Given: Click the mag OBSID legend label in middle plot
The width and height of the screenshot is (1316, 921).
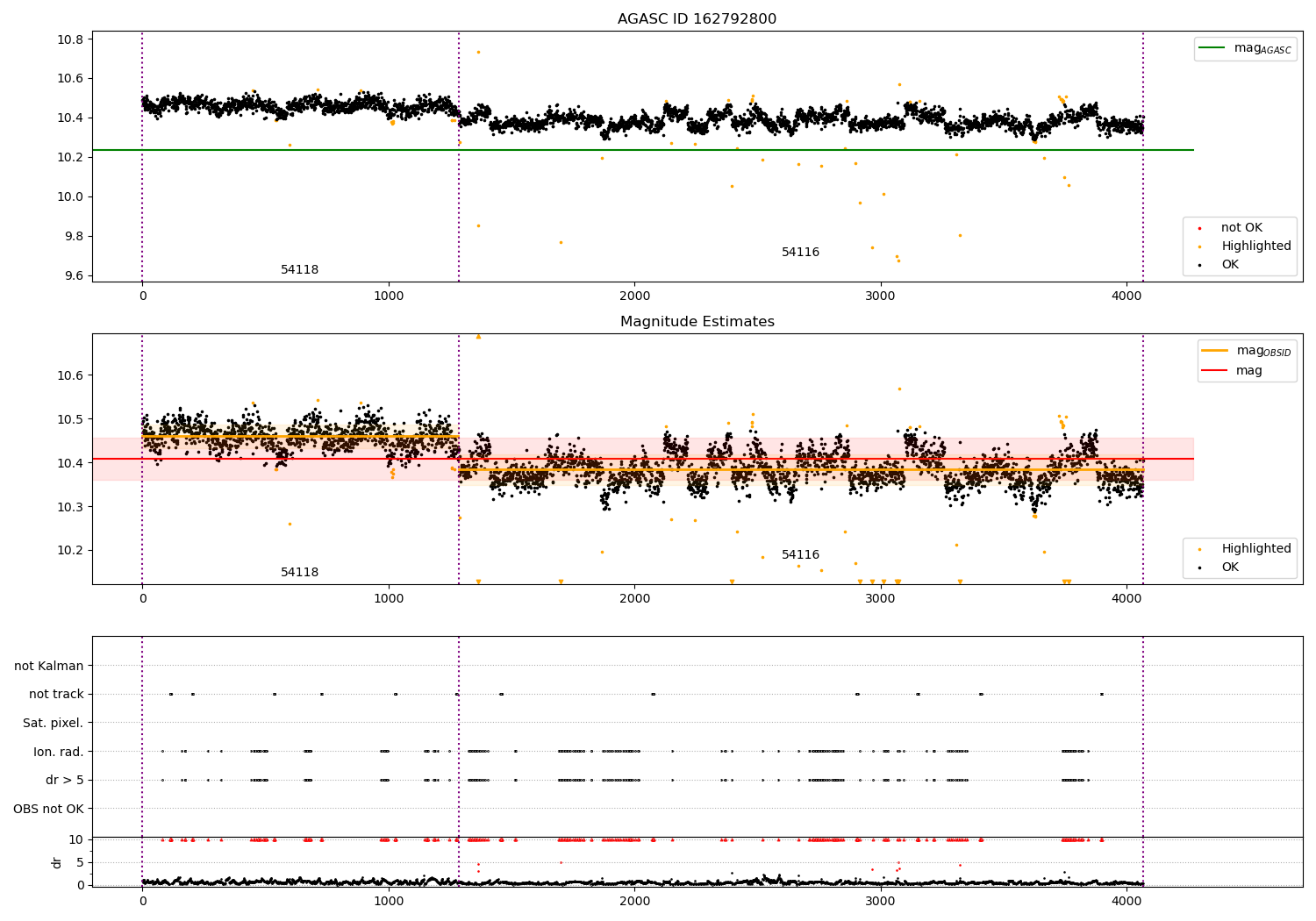Looking at the screenshot, I should coord(1263,351).
